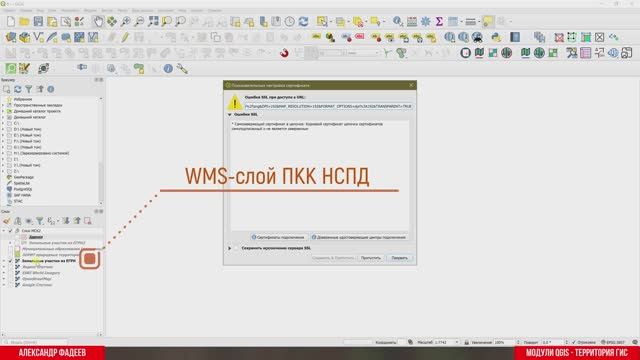This screenshot has height=360, width=640.
Task: Filter the Browser panel with funnel icon
Action: coord(29,89)
